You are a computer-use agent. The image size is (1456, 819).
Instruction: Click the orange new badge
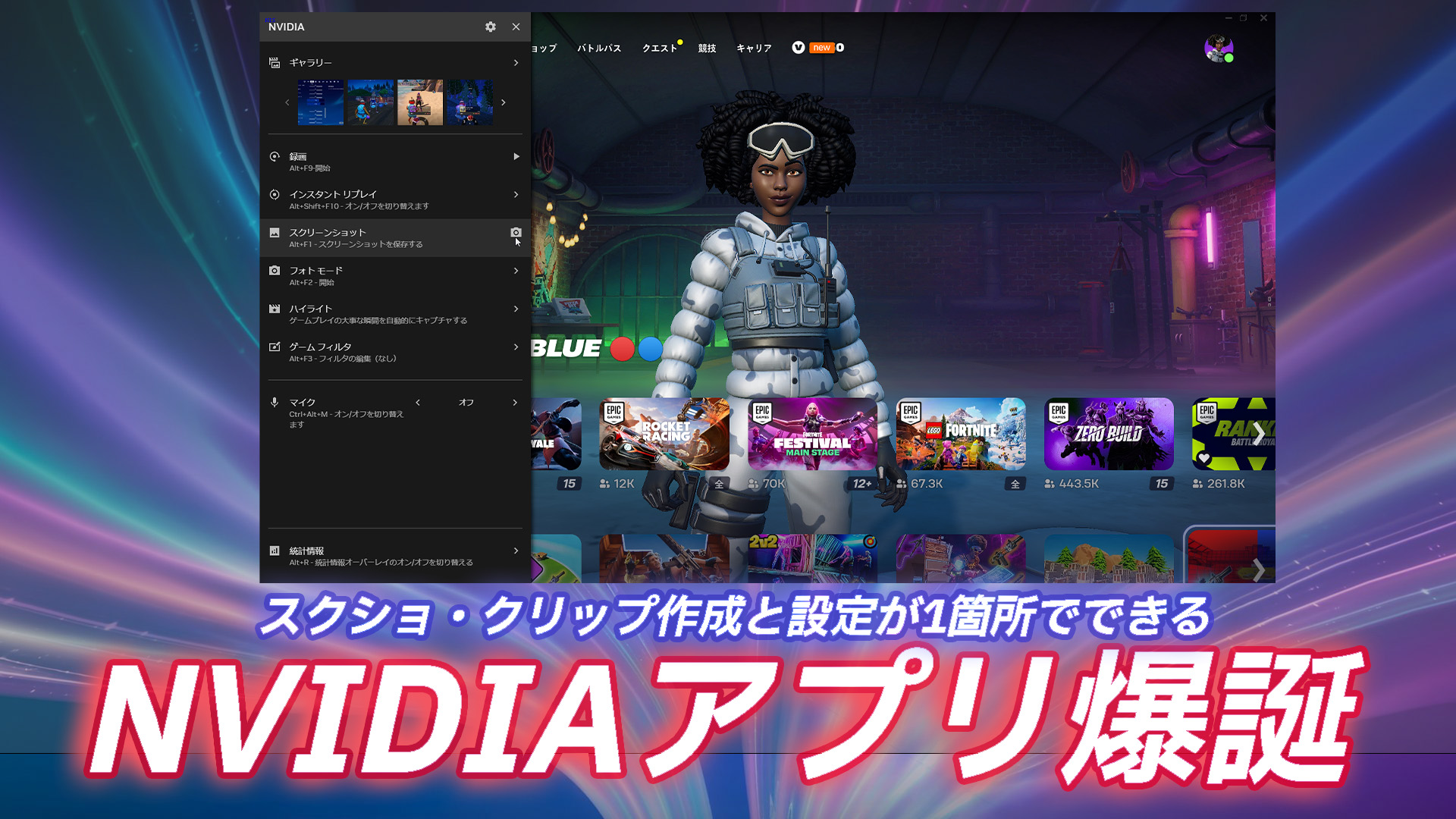[x=821, y=47]
